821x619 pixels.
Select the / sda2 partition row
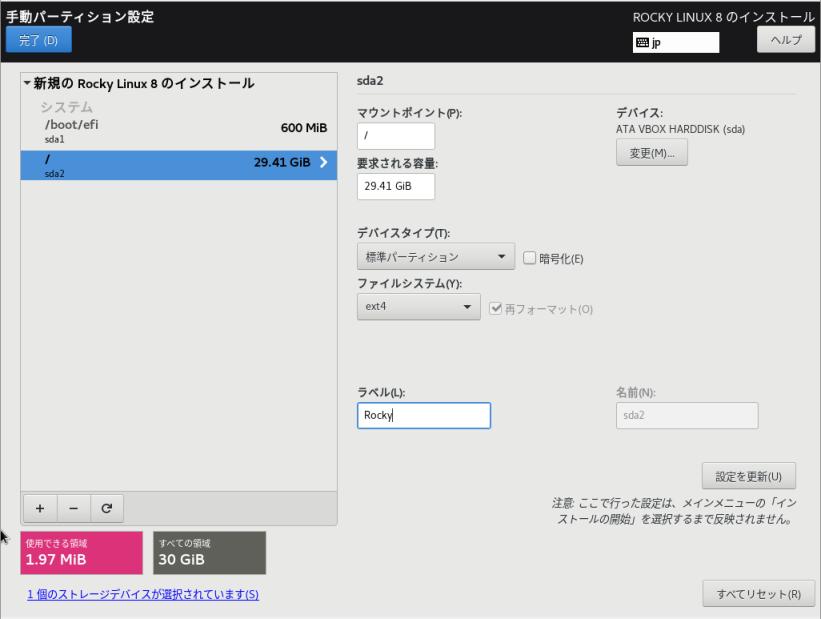[x=179, y=165]
